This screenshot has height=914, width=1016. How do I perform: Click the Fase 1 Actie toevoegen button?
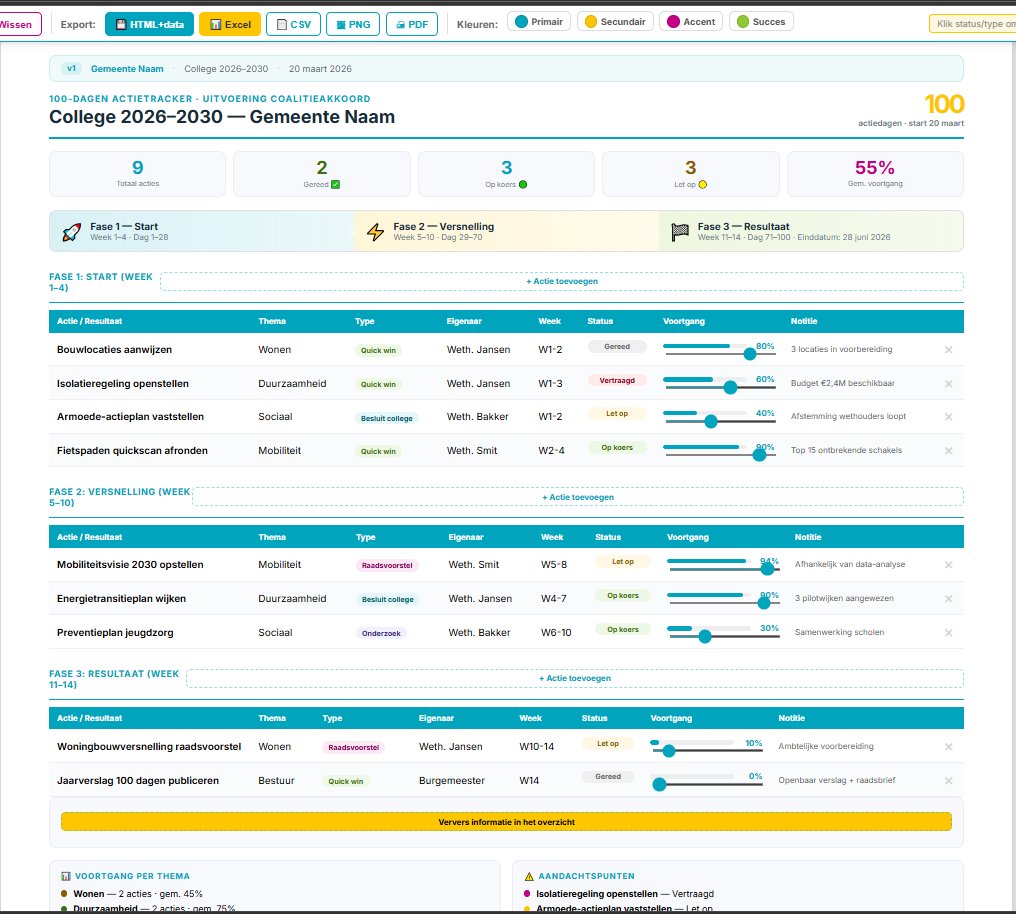(x=561, y=282)
